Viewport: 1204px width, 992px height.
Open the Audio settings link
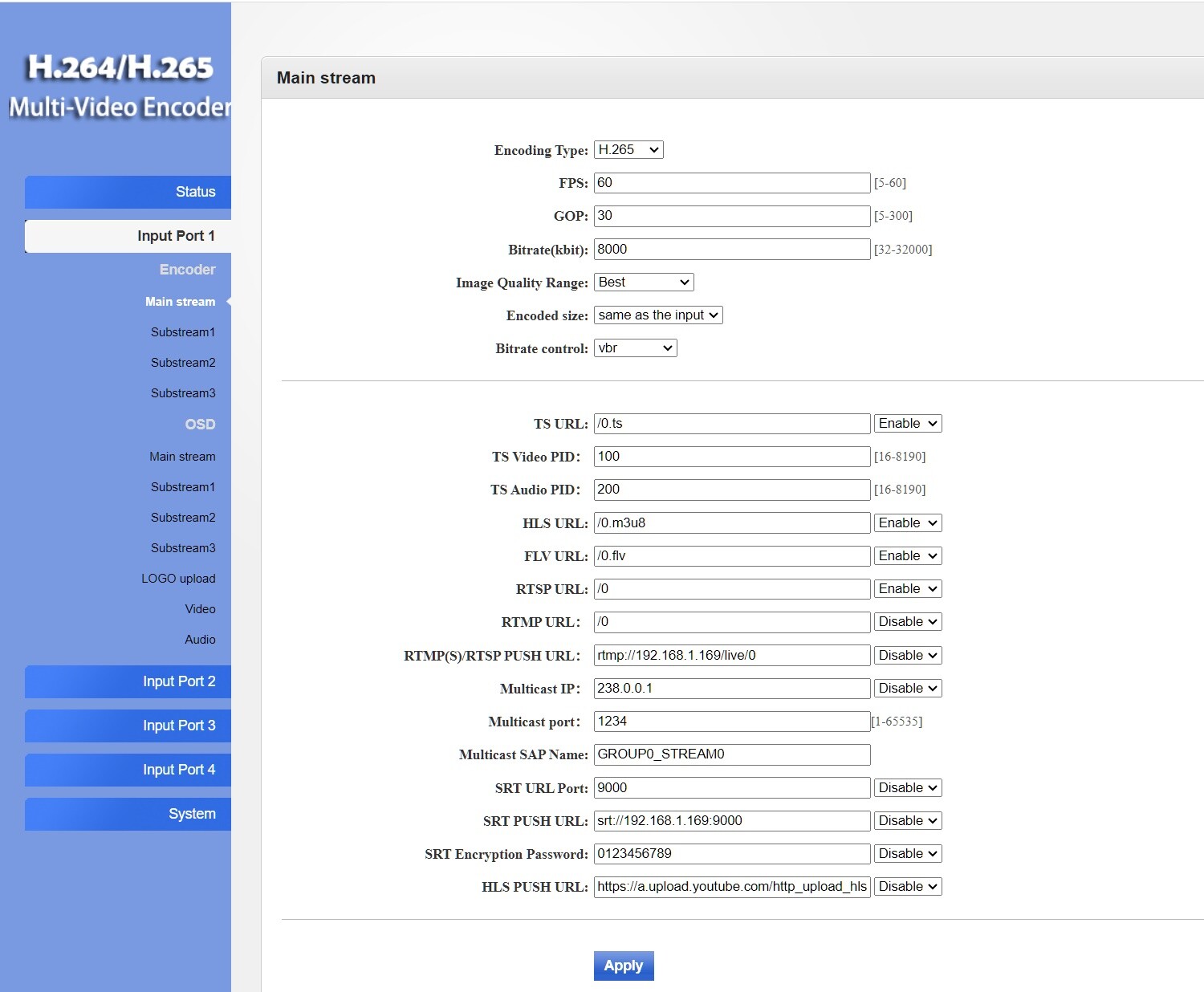point(200,640)
